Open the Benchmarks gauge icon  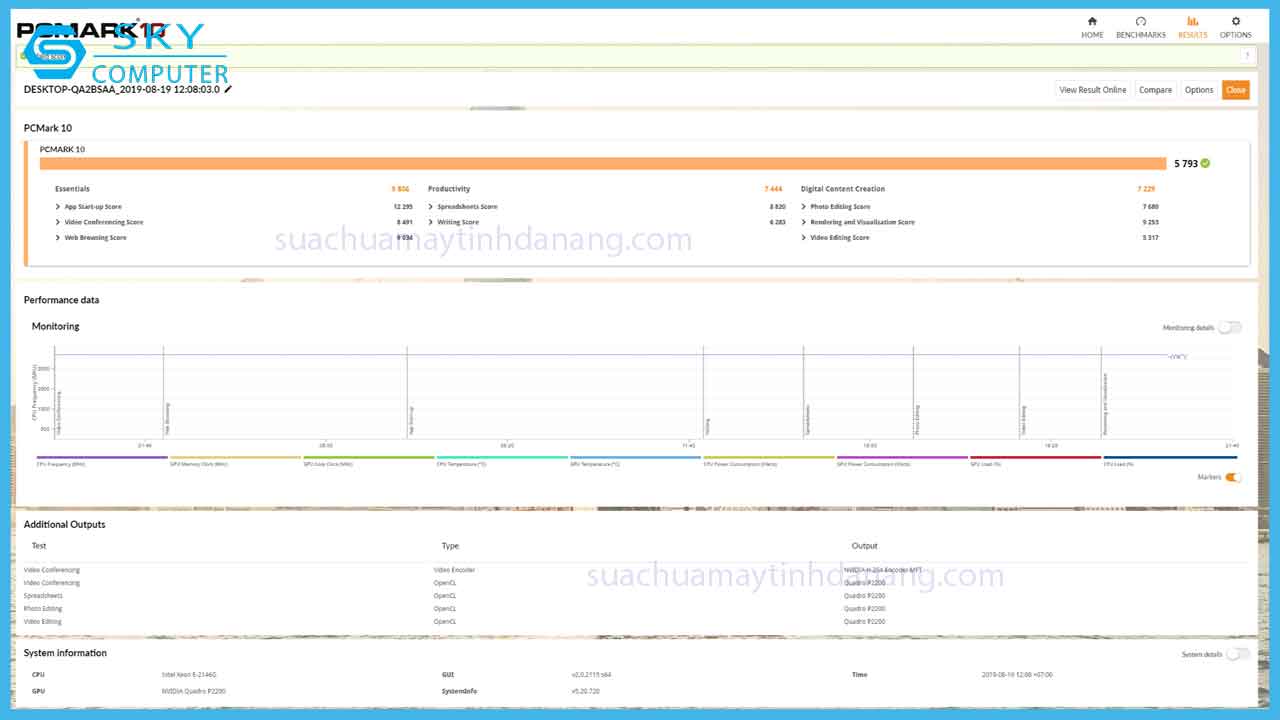tap(1140, 21)
